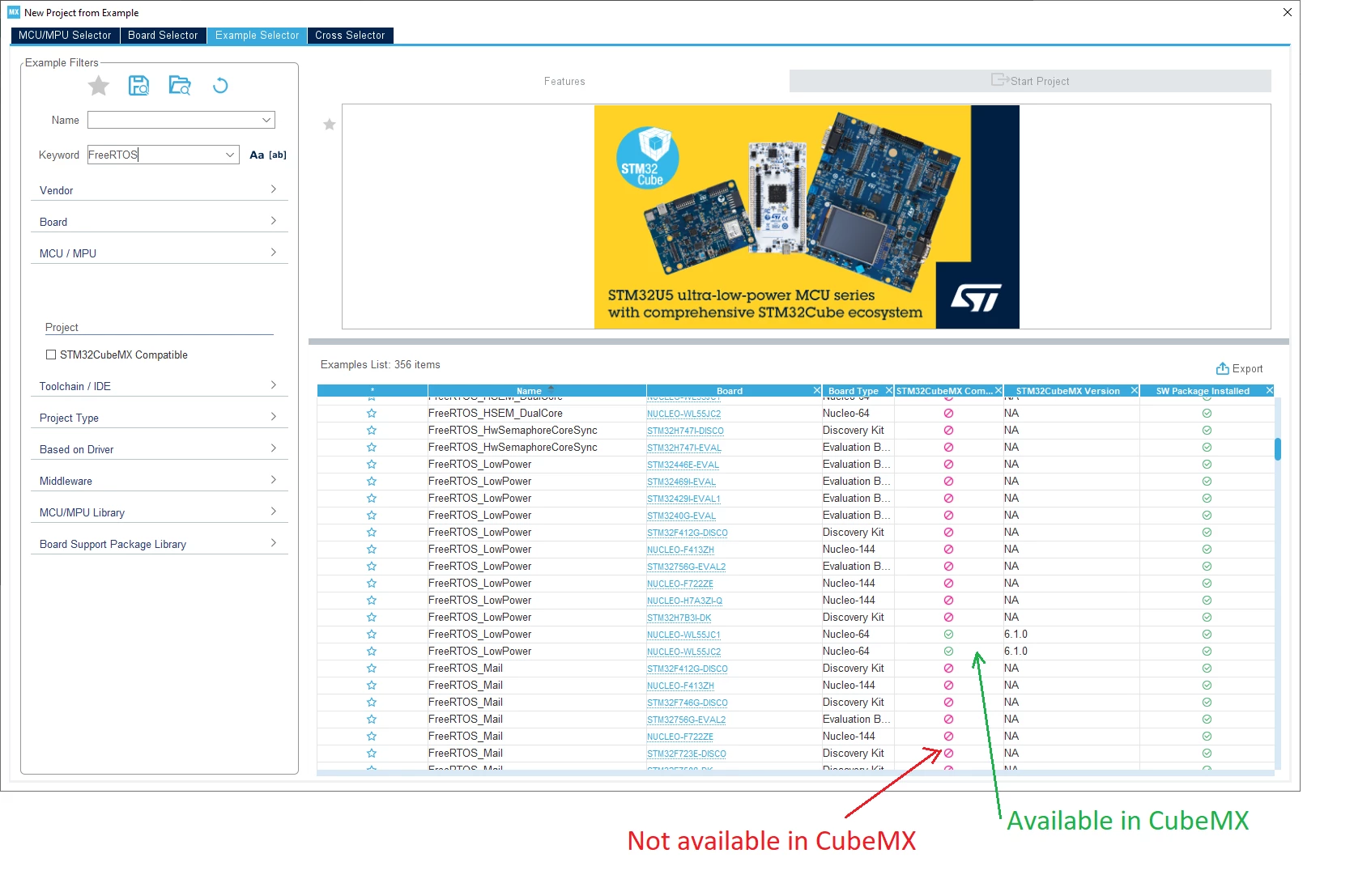The height and width of the screenshot is (896, 1371).
Task: Click compatible check icon for NUCLEO-WL55JC2 LowPower
Action: [x=948, y=651]
